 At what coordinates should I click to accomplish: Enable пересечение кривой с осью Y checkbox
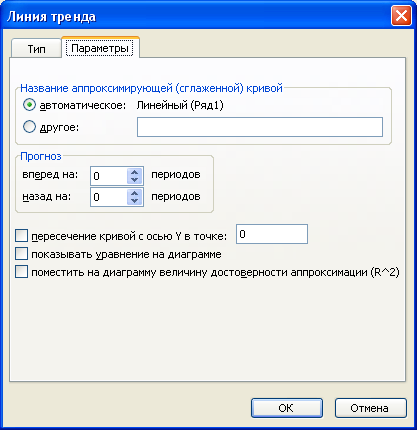(x=21, y=236)
